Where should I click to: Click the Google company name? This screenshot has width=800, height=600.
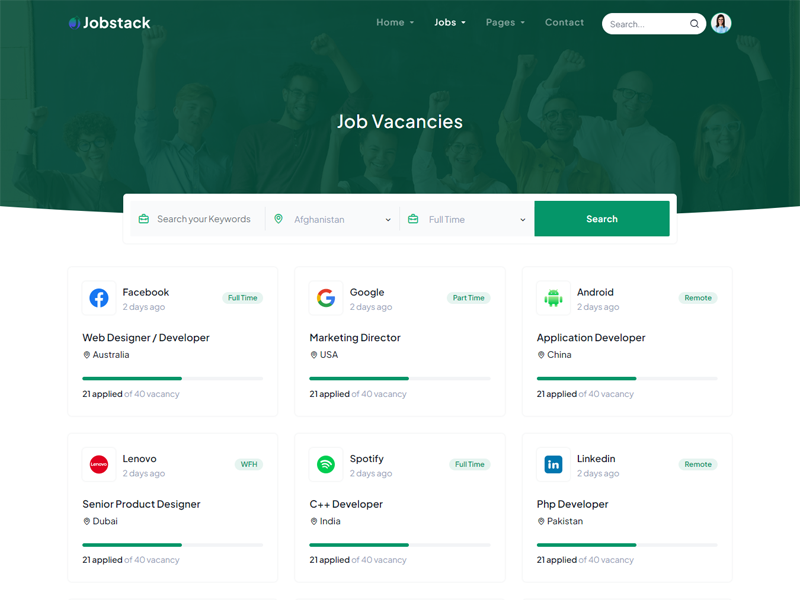367,292
